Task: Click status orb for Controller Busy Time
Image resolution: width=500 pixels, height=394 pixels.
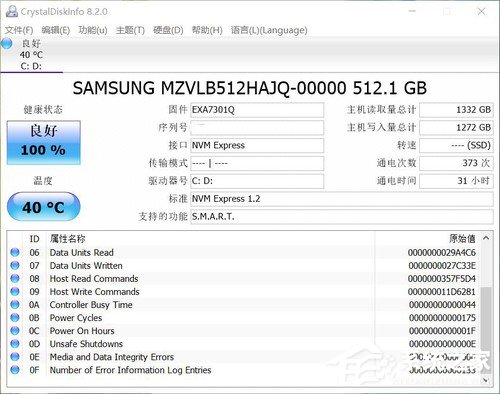Action: (x=15, y=304)
